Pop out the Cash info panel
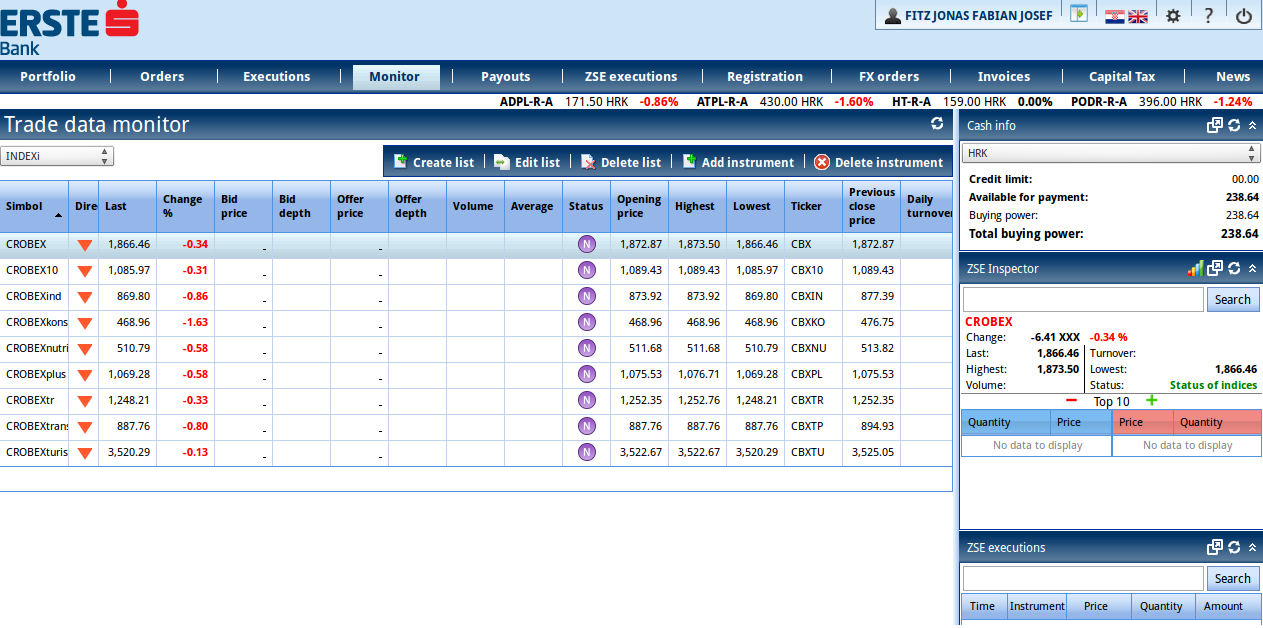Image resolution: width=1263 pixels, height=628 pixels. pyautogui.click(x=1214, y=125)
